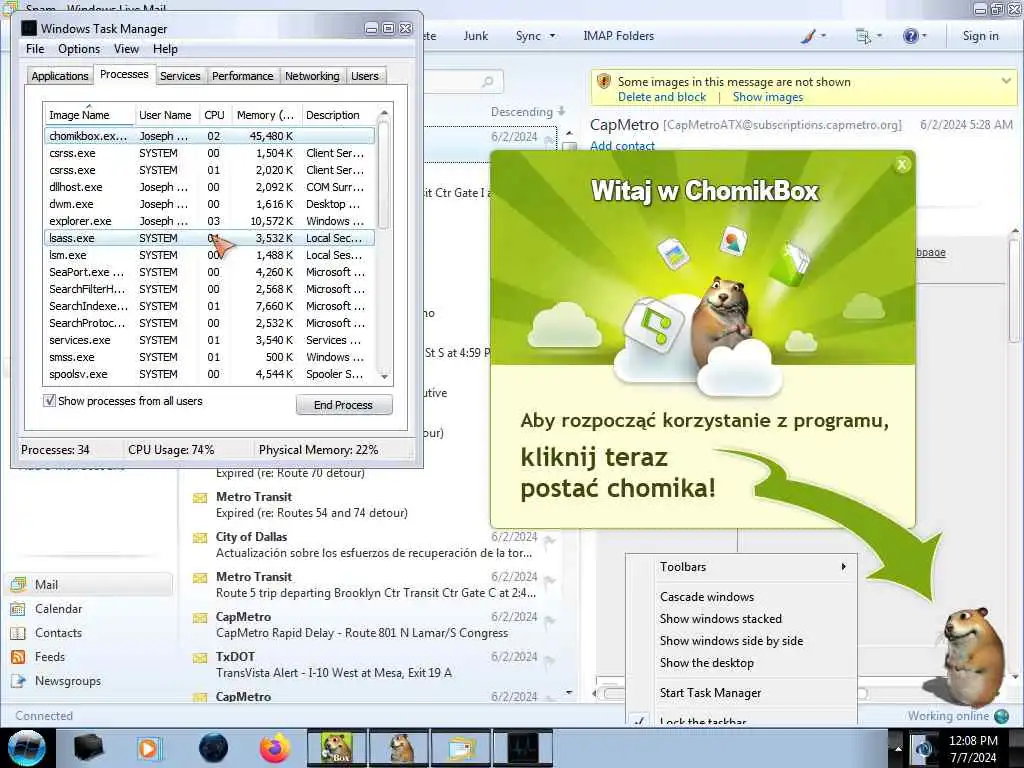This screenshot has width=1024, height=768.
Task: Click the dark globe taskbar icon
Action: click(x=214, y=748)
